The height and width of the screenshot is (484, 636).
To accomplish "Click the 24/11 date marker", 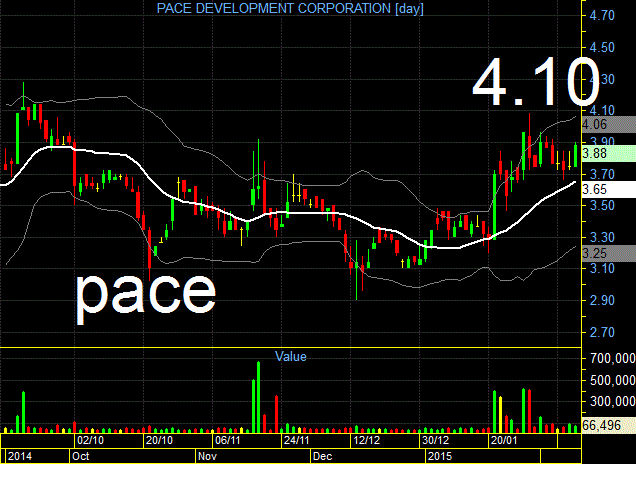I will (x=297, y=440).
